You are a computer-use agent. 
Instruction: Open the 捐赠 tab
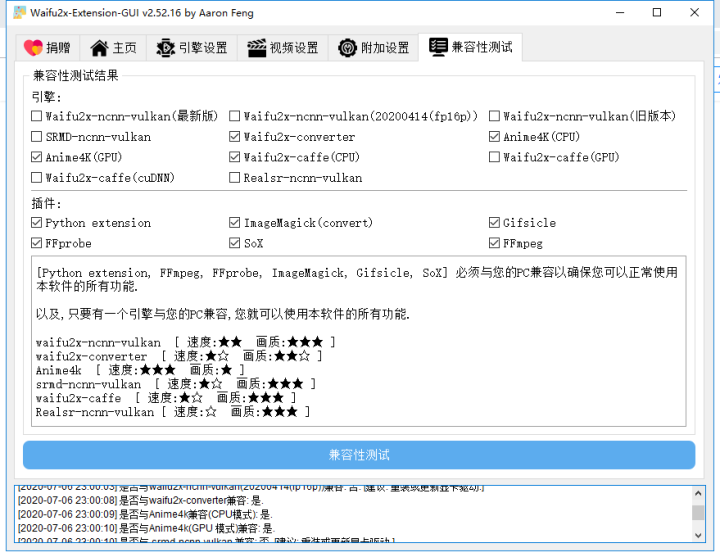(47, 48)
